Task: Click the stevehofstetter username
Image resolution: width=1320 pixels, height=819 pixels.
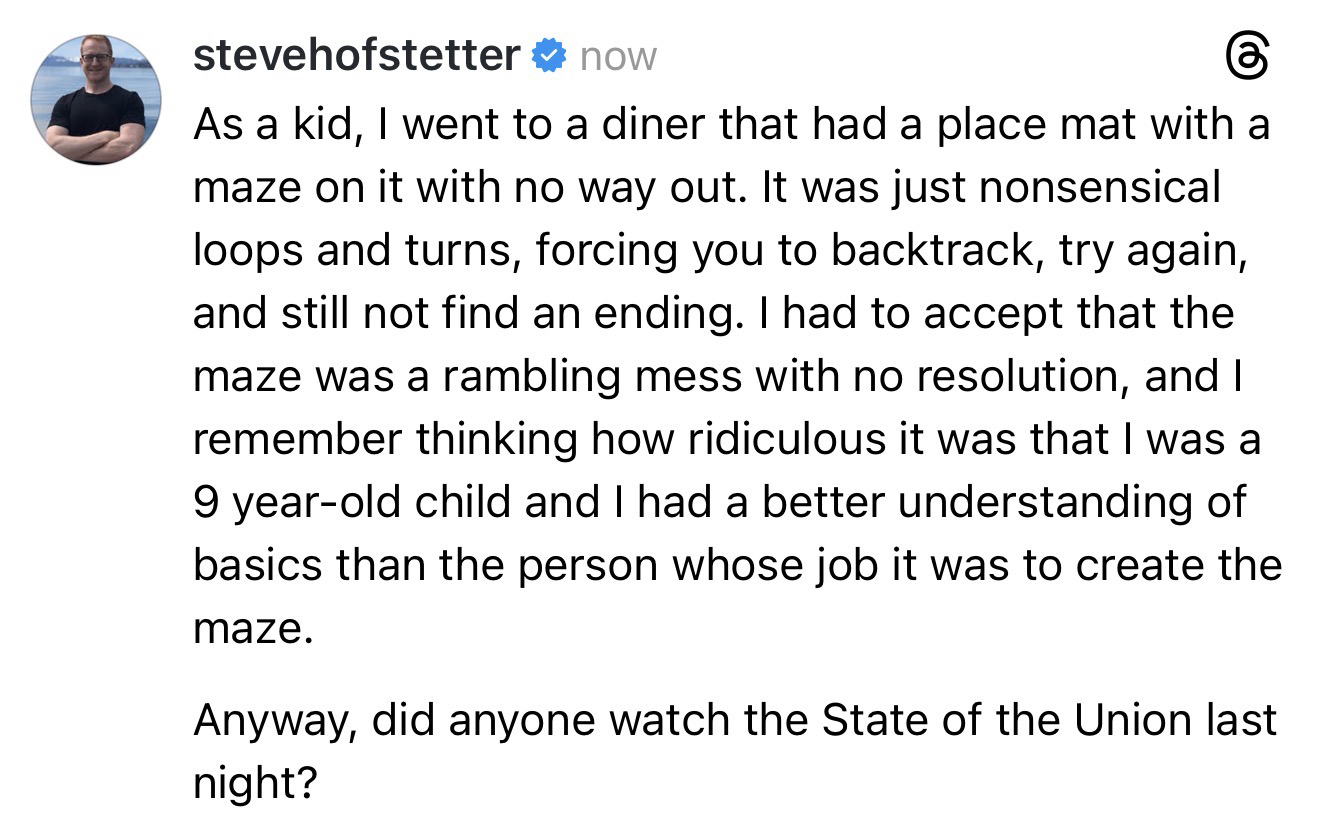Action: (x=356, y=56)
